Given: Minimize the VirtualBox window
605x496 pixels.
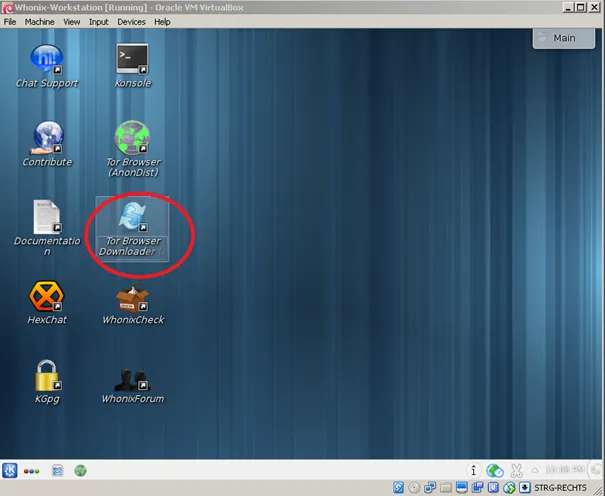Looking at the screenshot, I should pos(568,7).
